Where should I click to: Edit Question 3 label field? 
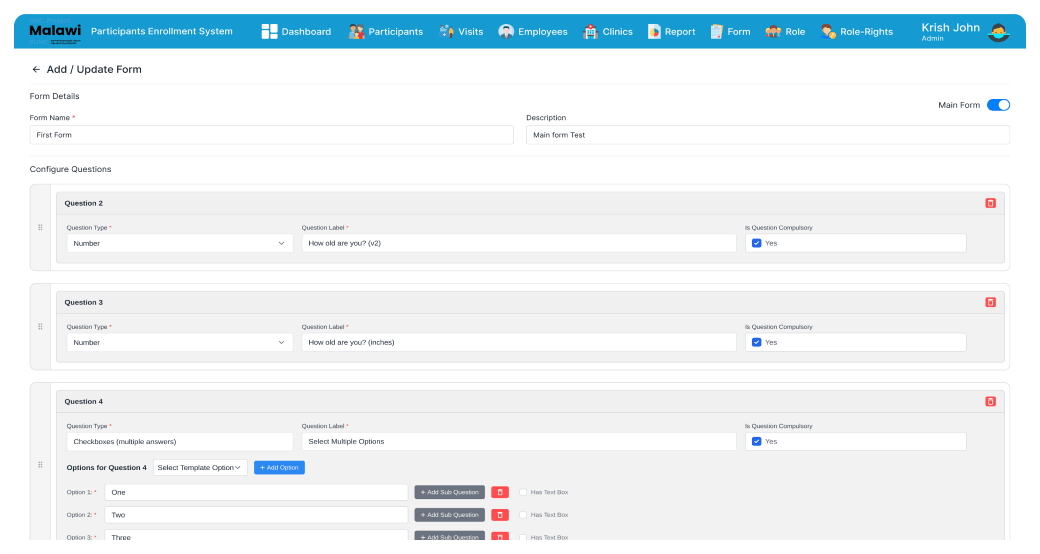(x=519, y=342)
